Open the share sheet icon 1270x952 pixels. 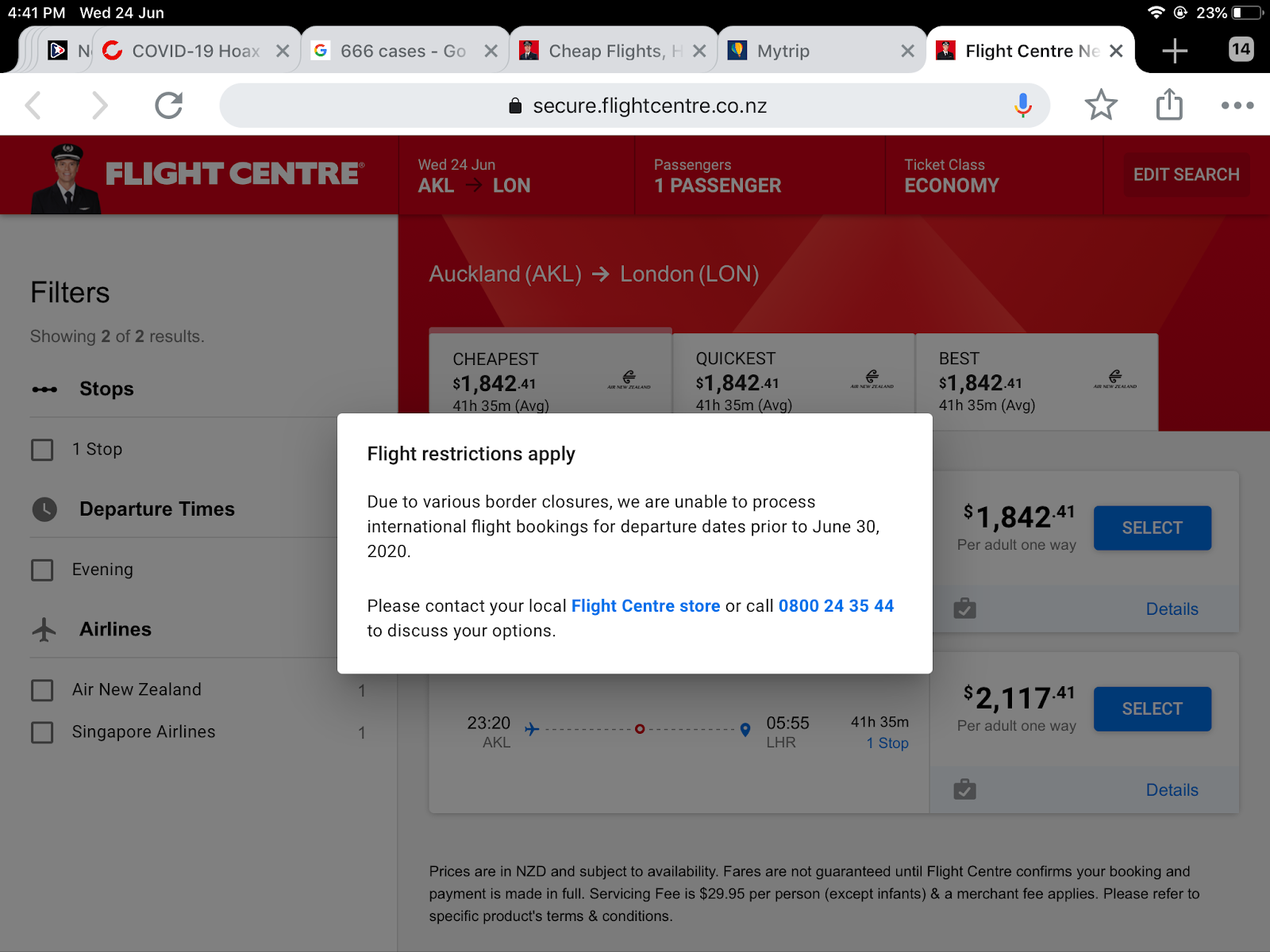pyautogui.click(x=1169, y=104)
